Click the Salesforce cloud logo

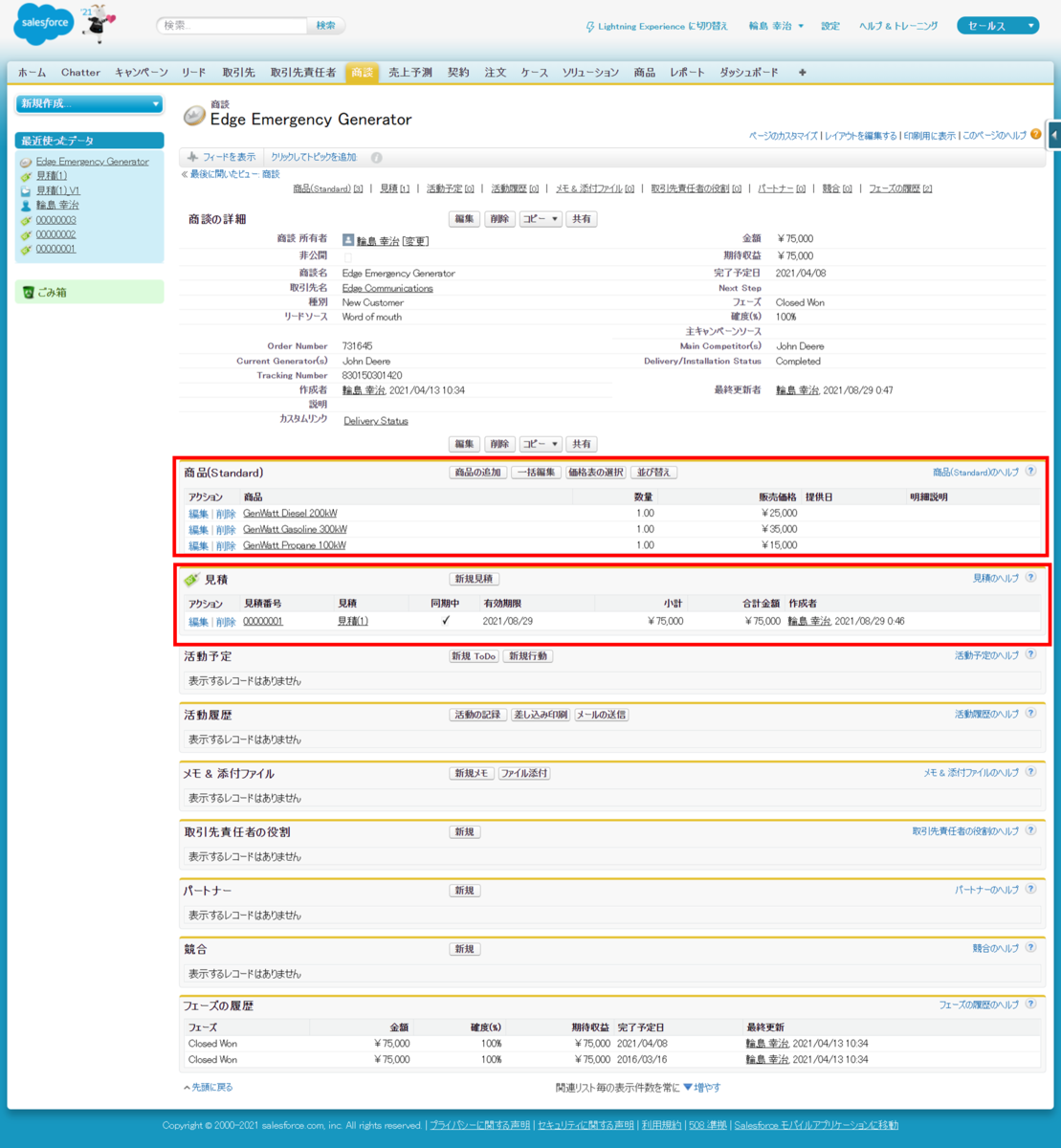click(44, 25)
